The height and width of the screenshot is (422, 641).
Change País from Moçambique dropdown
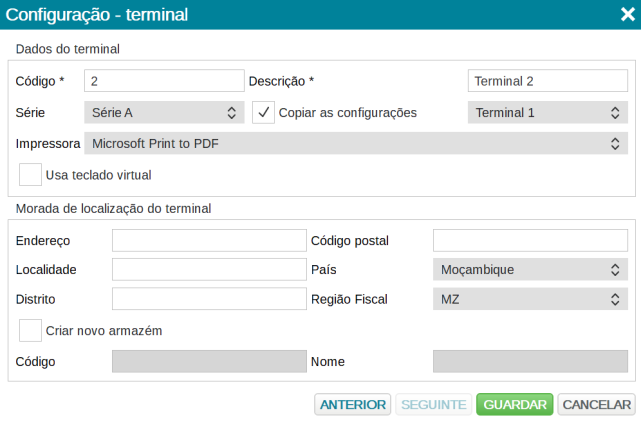(531, 269)
